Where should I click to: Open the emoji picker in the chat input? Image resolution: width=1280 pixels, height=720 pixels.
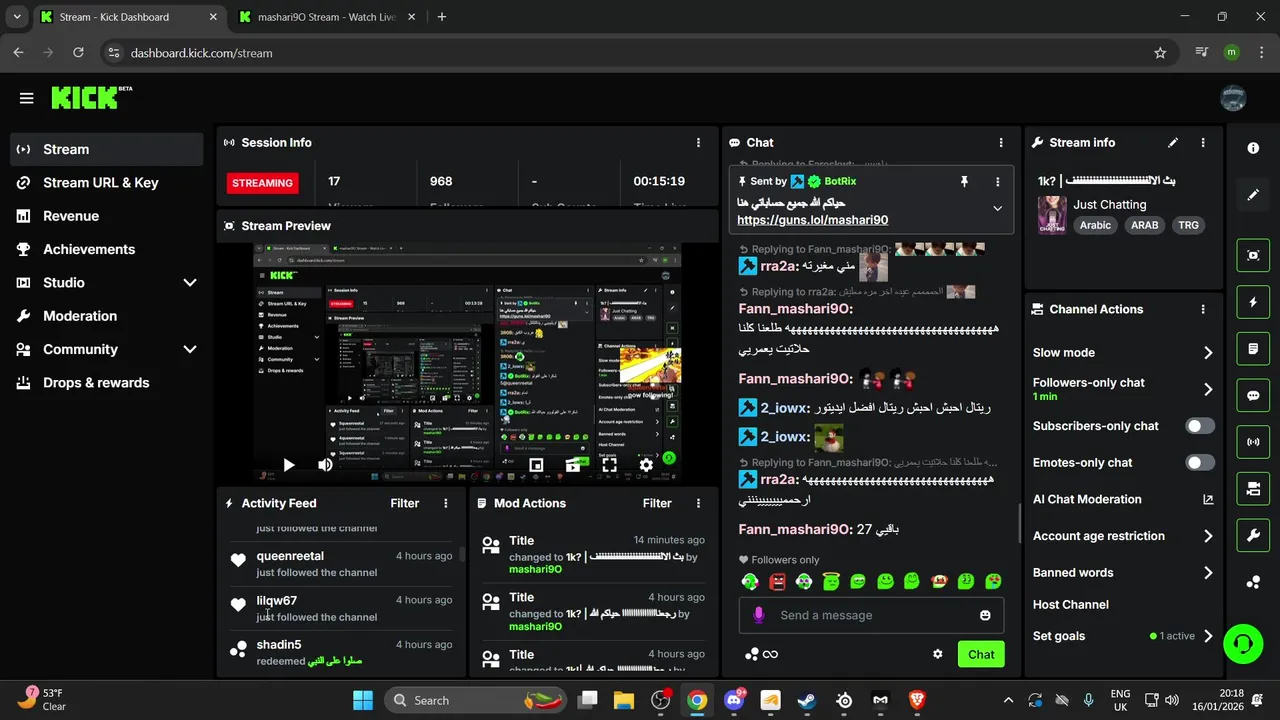coord(985,615)
